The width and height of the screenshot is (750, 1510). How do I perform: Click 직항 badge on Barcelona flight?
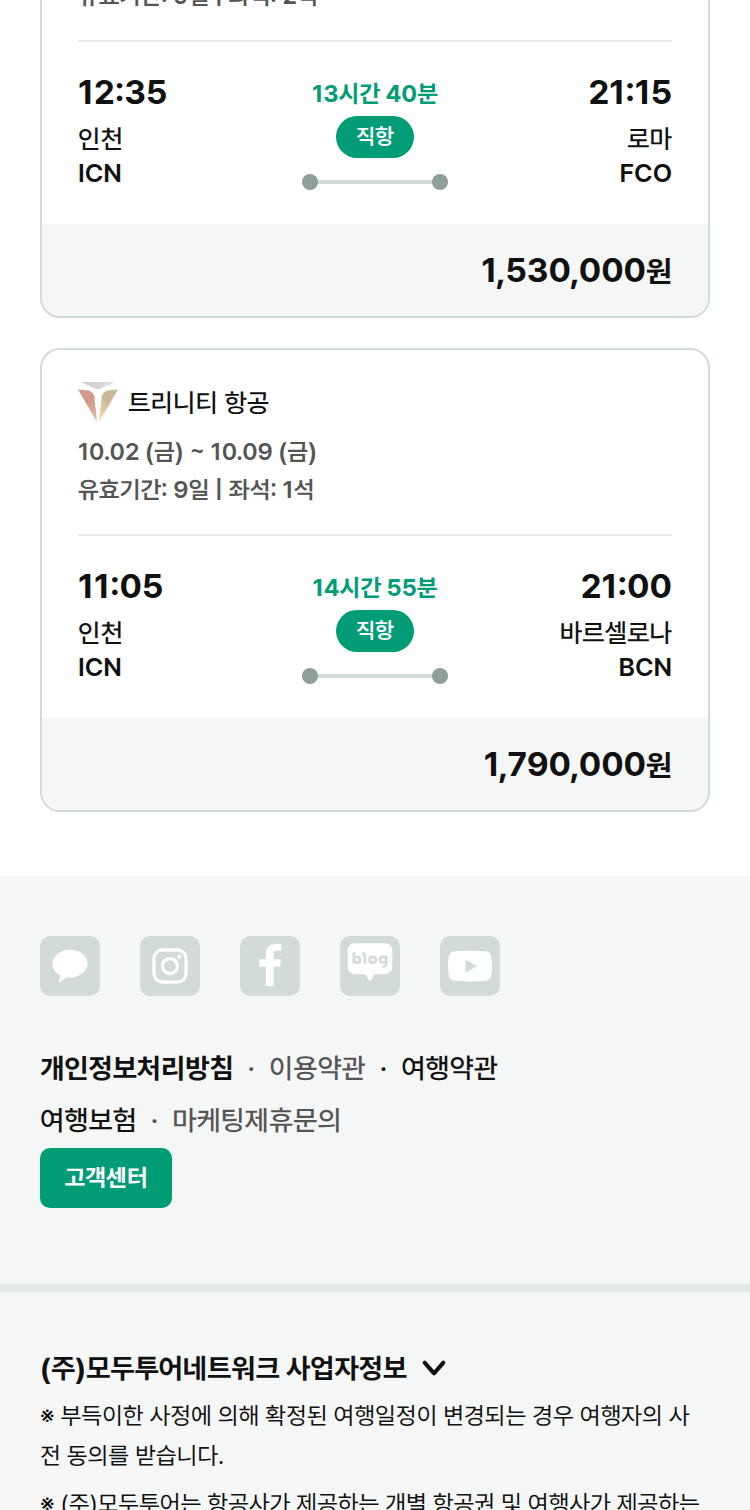point(375,631)
